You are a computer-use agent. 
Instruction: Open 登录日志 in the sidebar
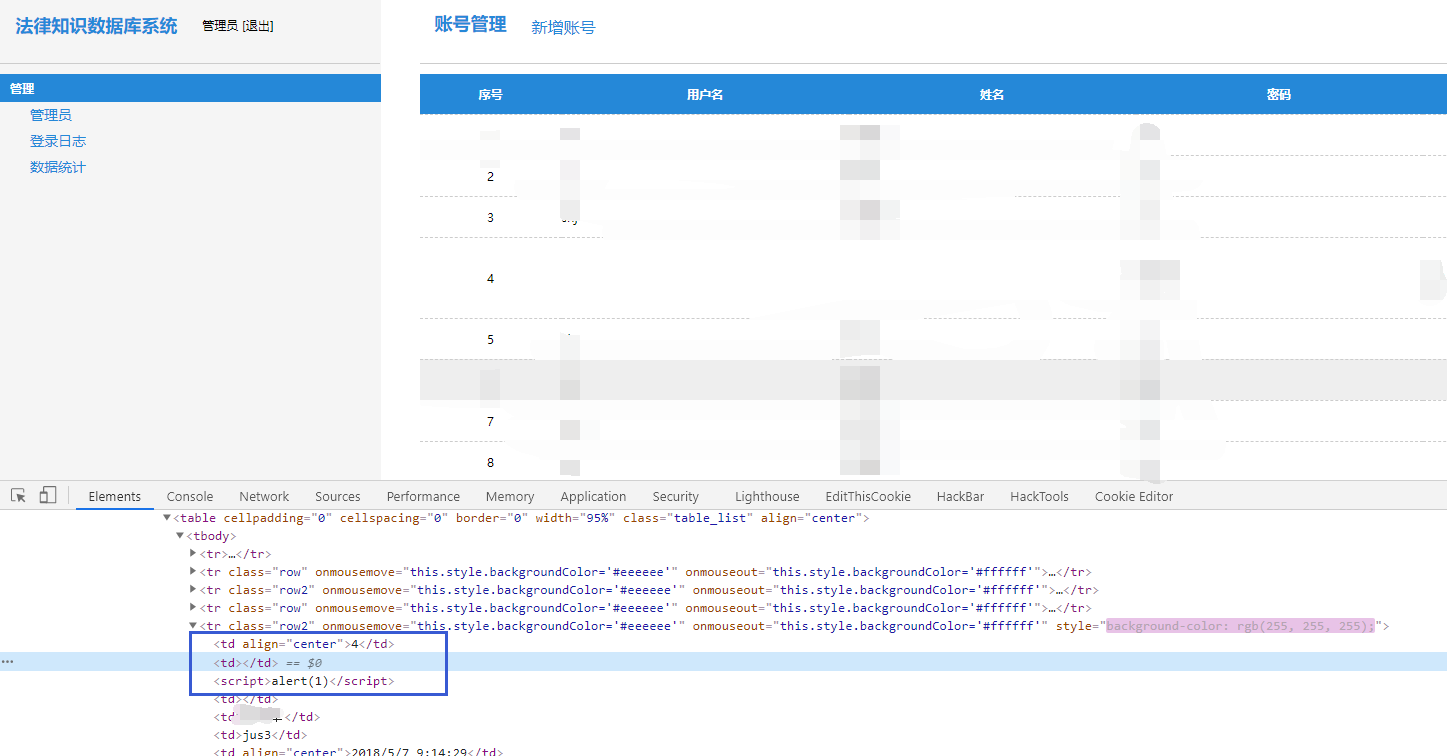(58, 141)
